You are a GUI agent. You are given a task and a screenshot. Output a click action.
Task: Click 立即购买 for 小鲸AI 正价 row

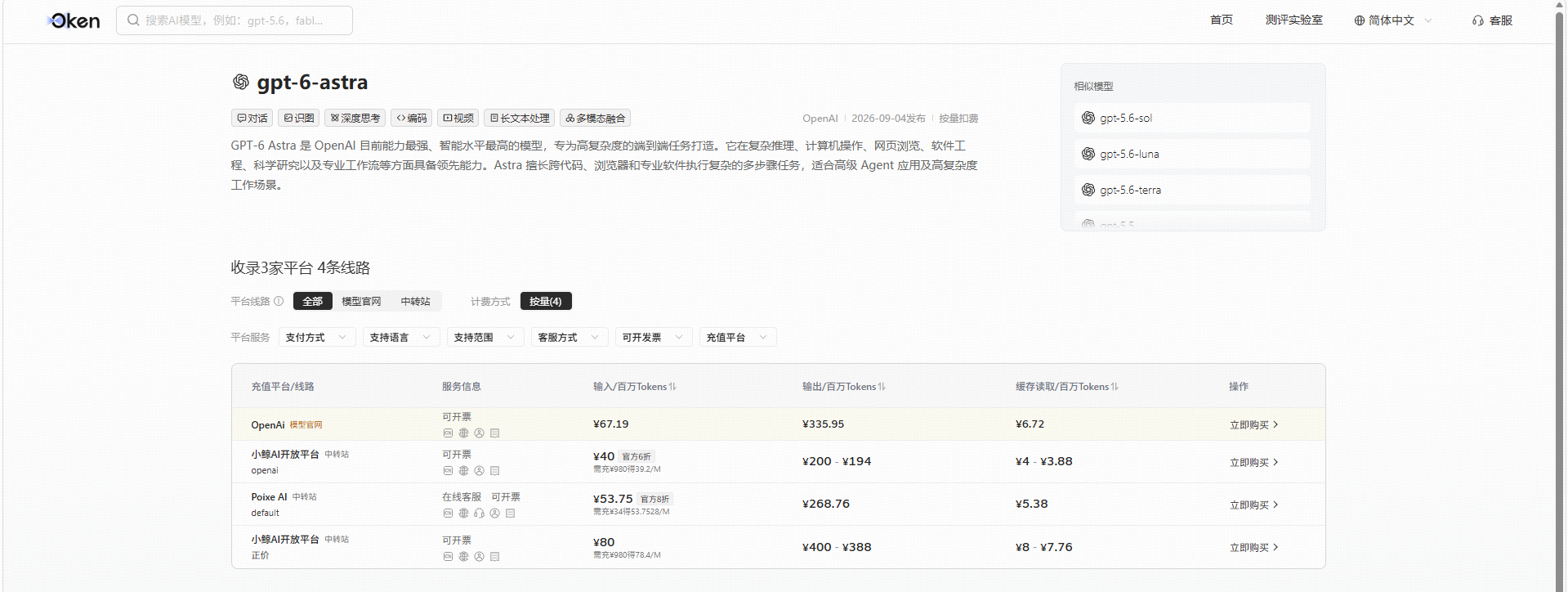click(x=1254, y=547)
